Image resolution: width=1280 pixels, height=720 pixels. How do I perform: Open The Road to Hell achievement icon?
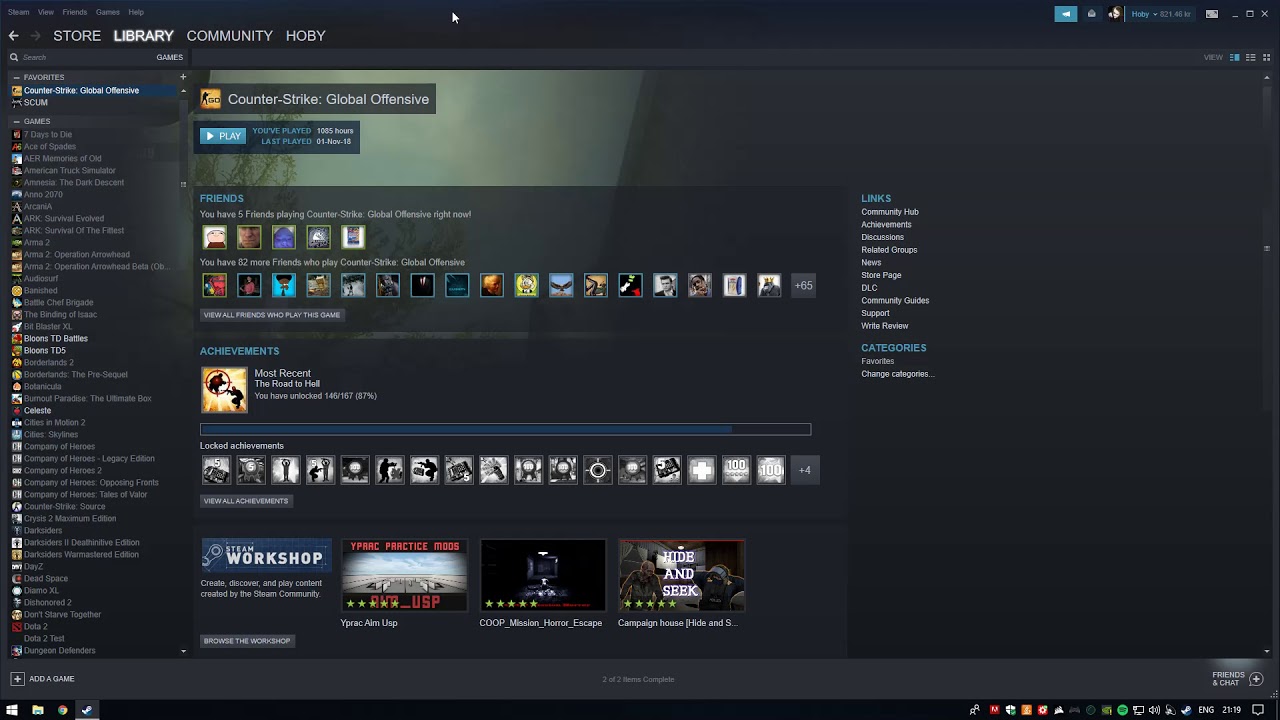click(224, 390)
